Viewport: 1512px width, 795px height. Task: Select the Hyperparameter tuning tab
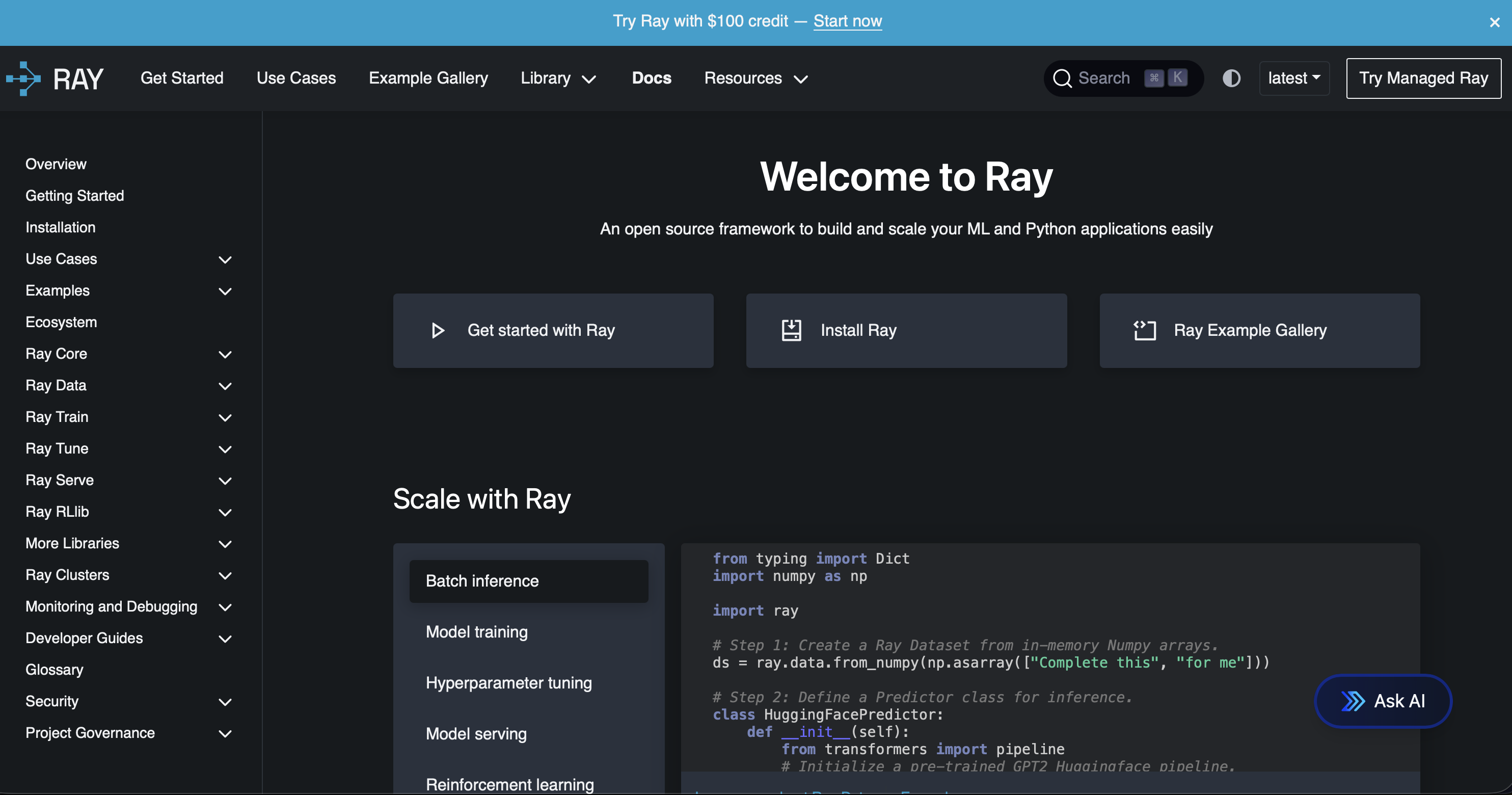tap(528, 683)
